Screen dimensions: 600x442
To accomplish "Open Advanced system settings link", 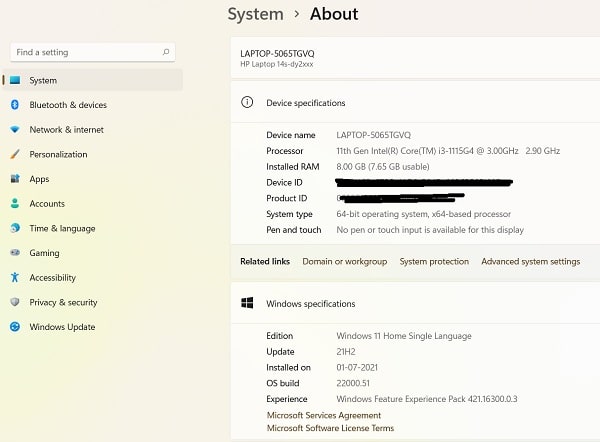I will (x=530, y=261).
